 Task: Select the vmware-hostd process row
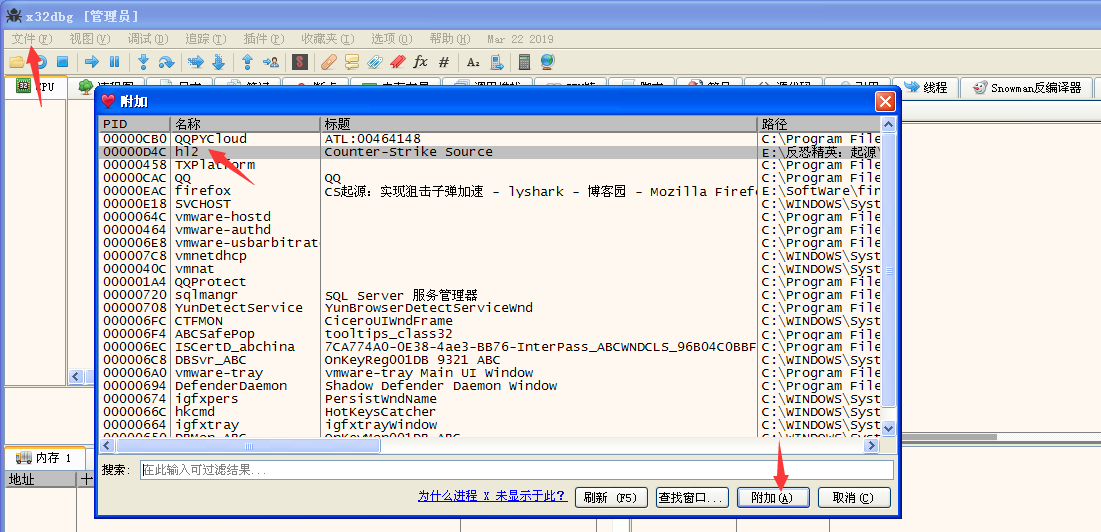pos(490,217)
